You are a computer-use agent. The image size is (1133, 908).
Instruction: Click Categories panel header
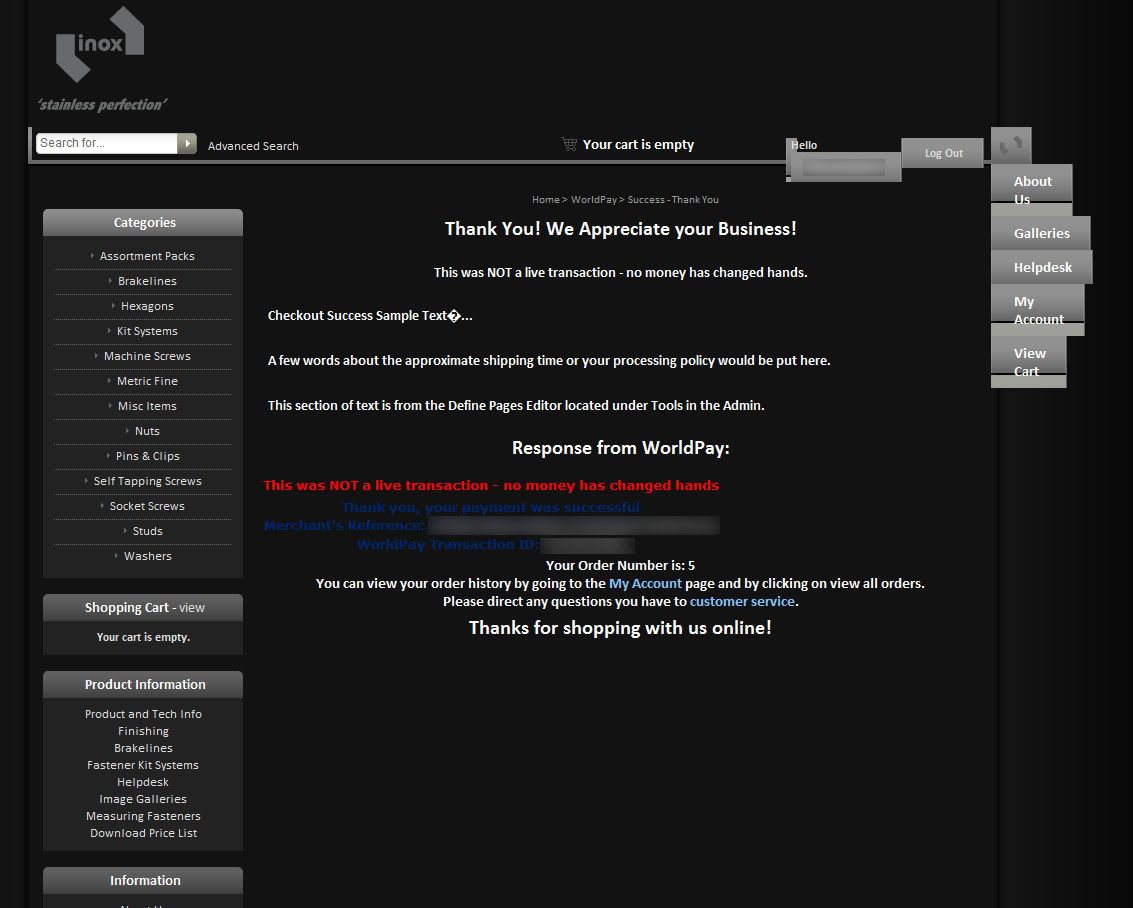(x=143, y=222)
